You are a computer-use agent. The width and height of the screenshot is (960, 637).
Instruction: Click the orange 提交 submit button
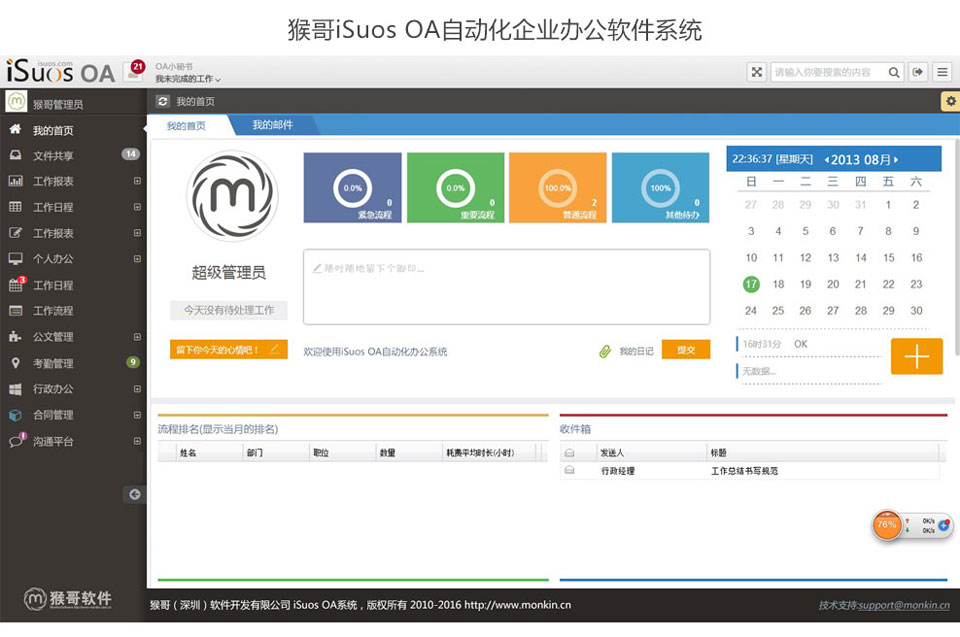[686, 351]
